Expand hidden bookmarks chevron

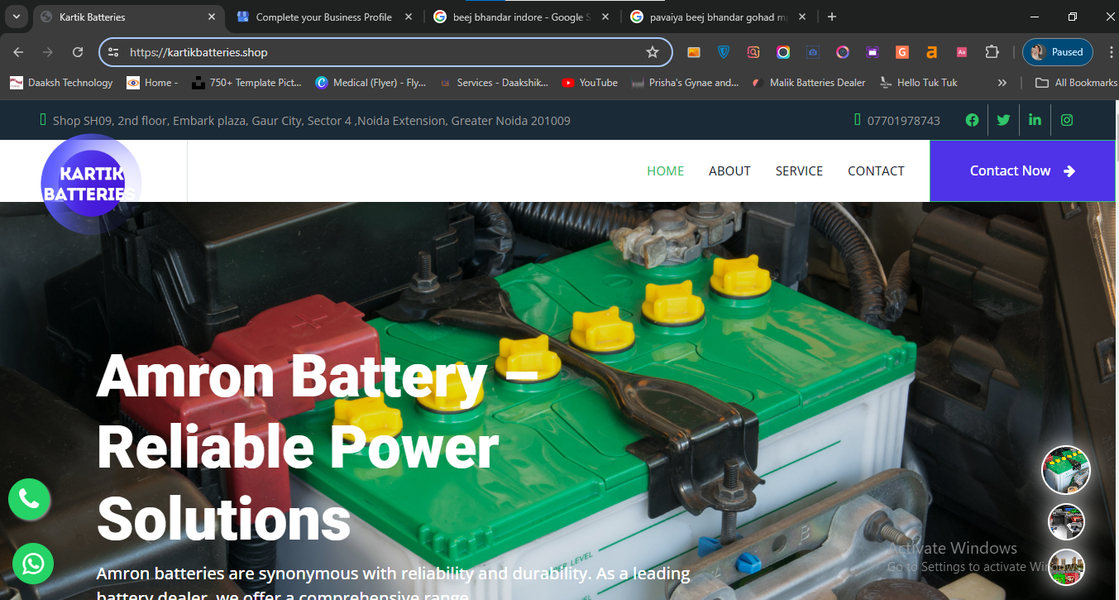pos(1002,83)
